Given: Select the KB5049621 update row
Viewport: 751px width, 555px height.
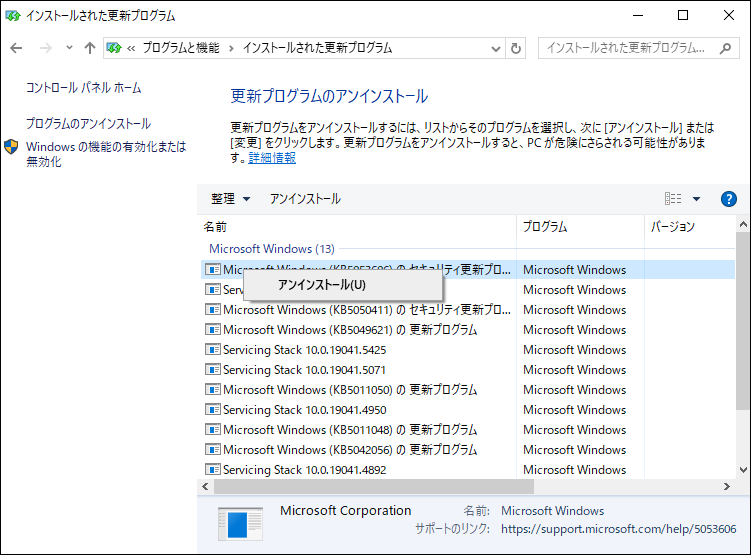Looking at the screenshot, I should pos(467,330).
